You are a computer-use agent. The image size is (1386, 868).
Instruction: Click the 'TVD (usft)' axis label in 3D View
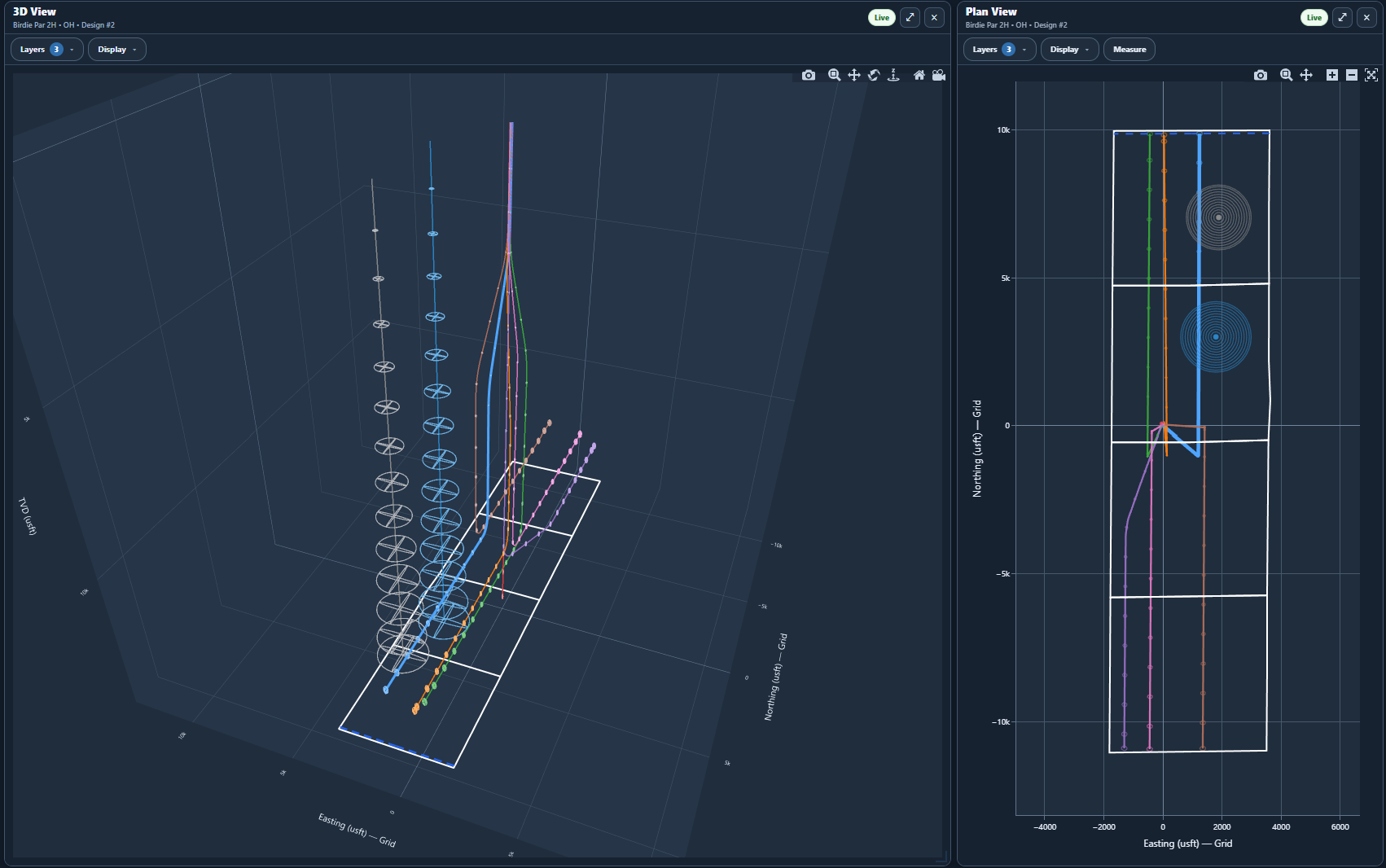click(28, 516)
